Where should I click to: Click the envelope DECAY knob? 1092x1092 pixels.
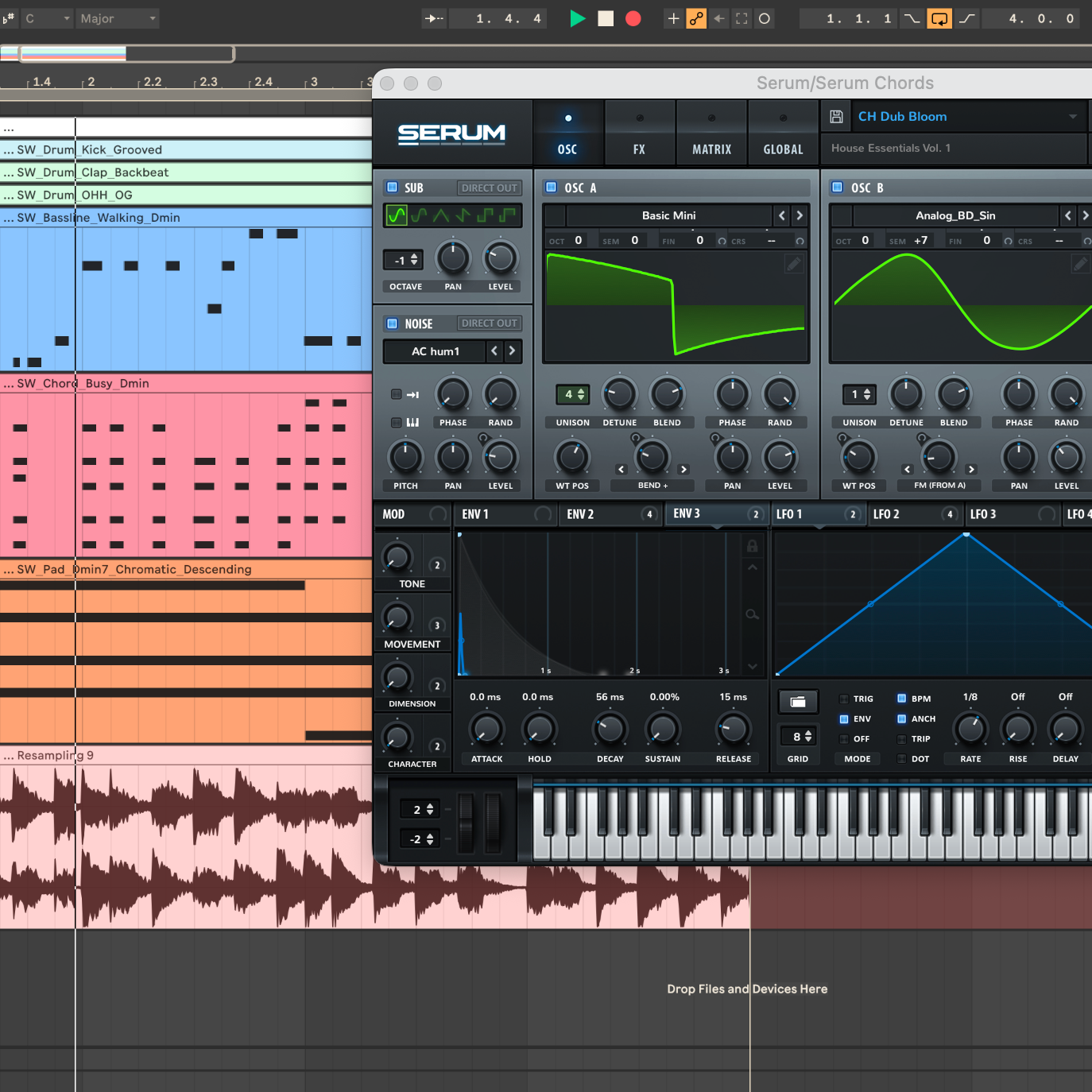610,729
